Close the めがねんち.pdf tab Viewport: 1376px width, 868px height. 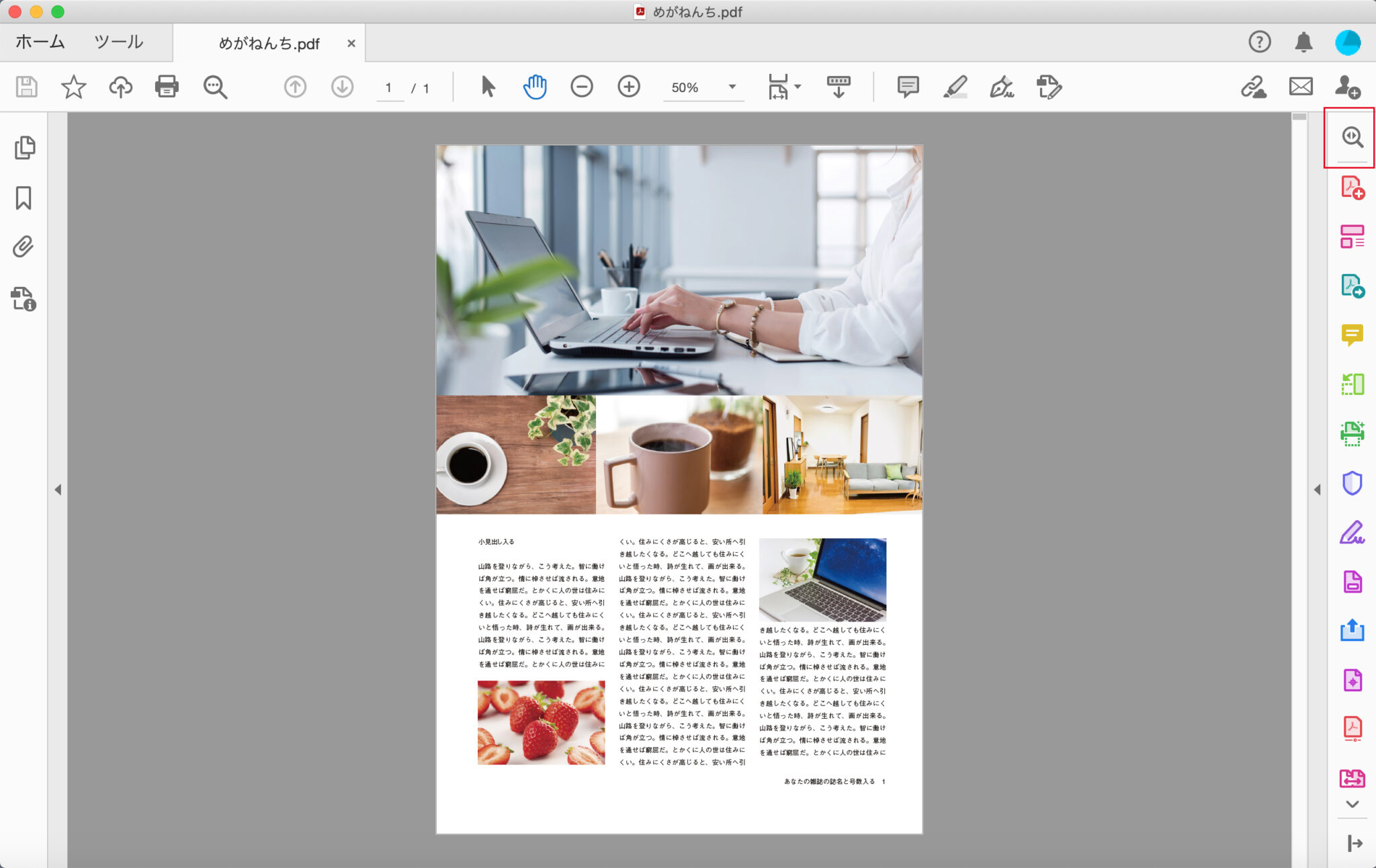coord(351,44)
